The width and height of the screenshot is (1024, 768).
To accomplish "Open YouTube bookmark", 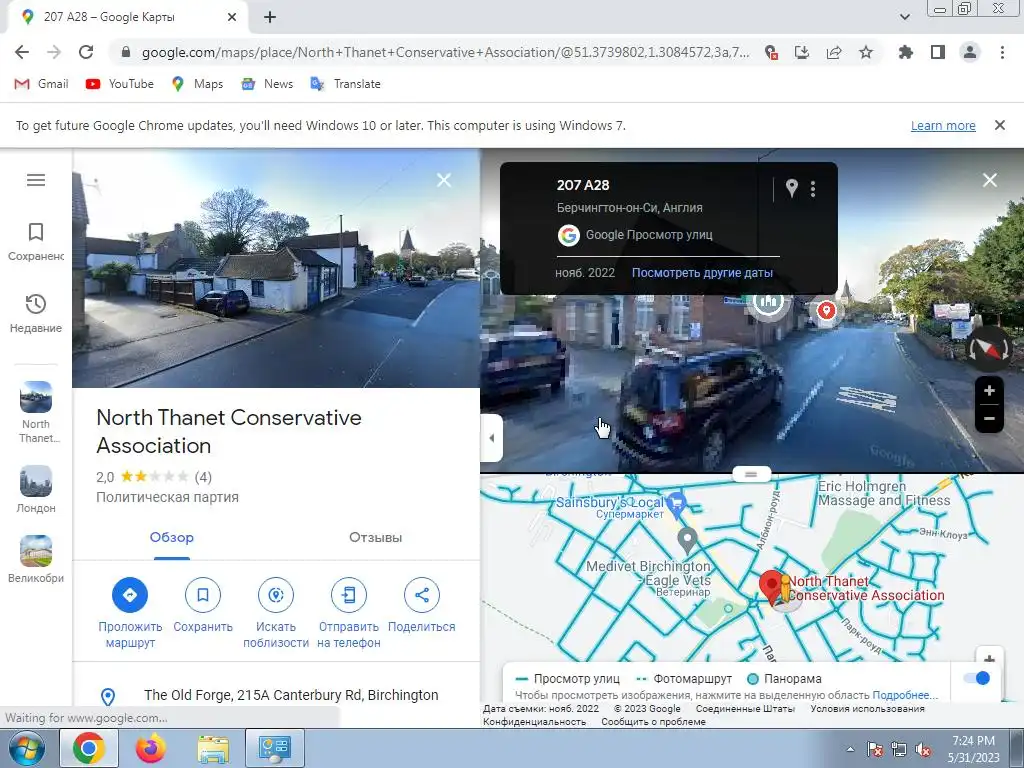I will point(120,84).
